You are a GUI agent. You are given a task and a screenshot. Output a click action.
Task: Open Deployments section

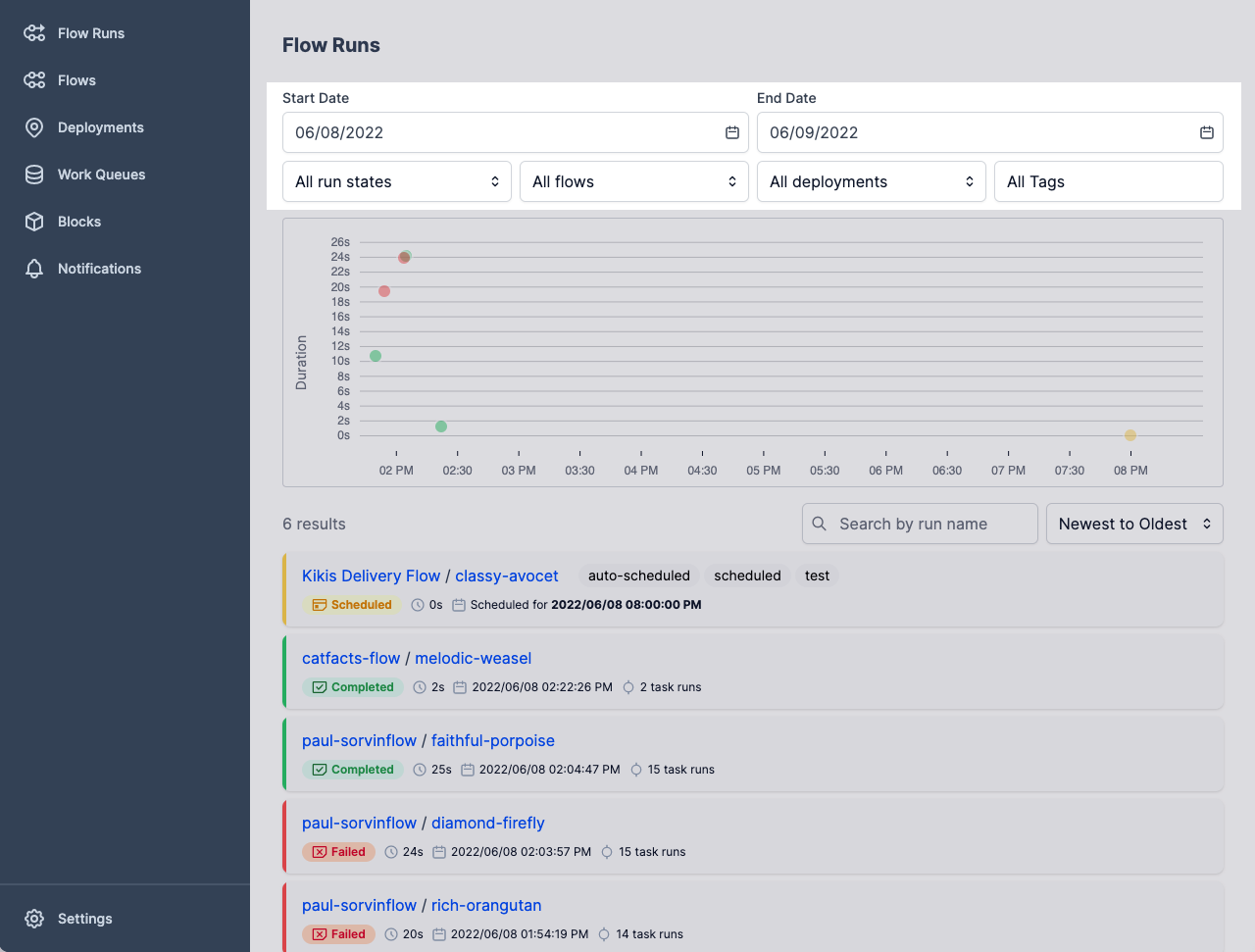tap(101, 127)
